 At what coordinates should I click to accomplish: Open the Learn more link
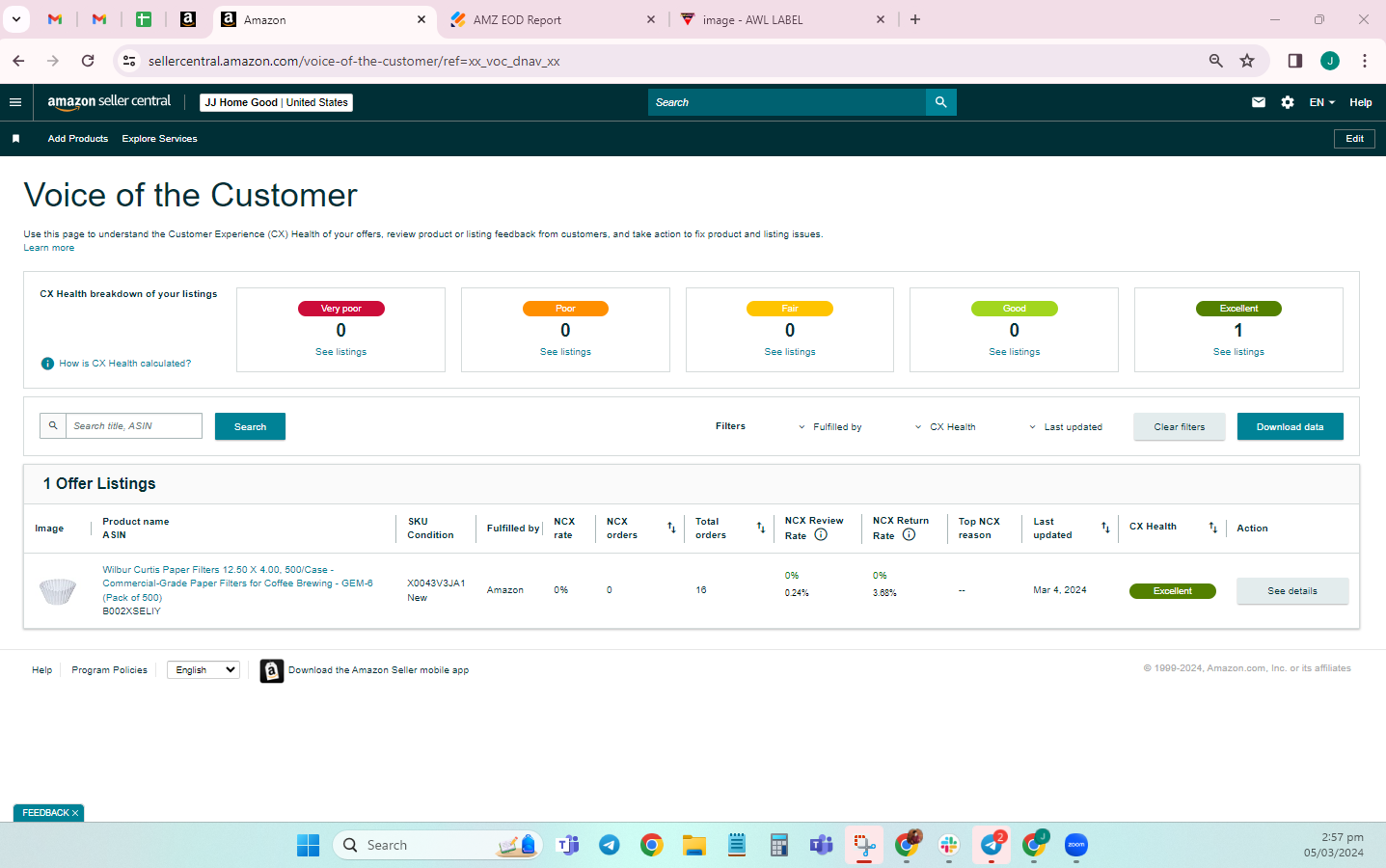pos(49,248)
